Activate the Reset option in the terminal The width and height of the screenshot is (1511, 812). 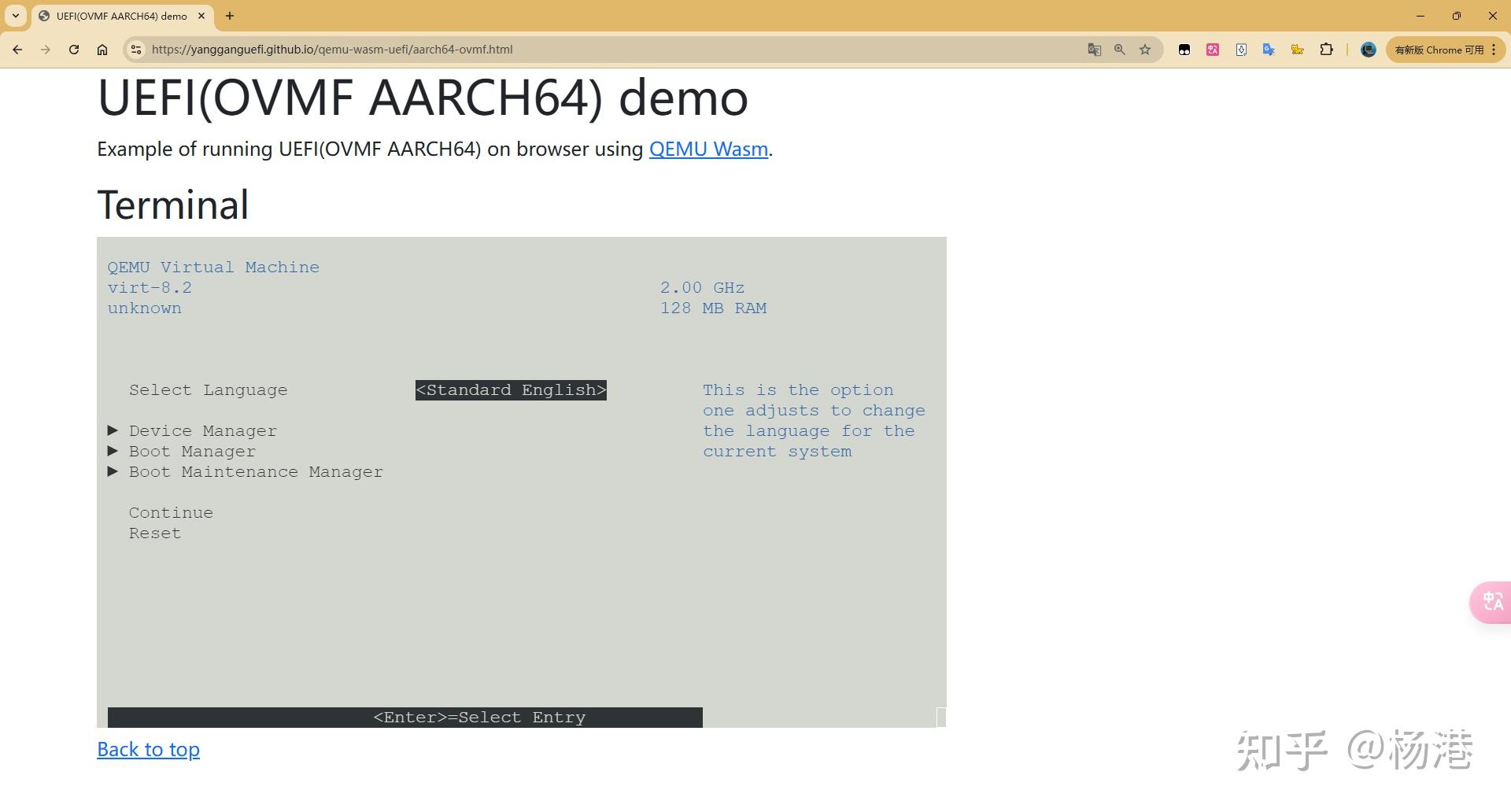154,533
